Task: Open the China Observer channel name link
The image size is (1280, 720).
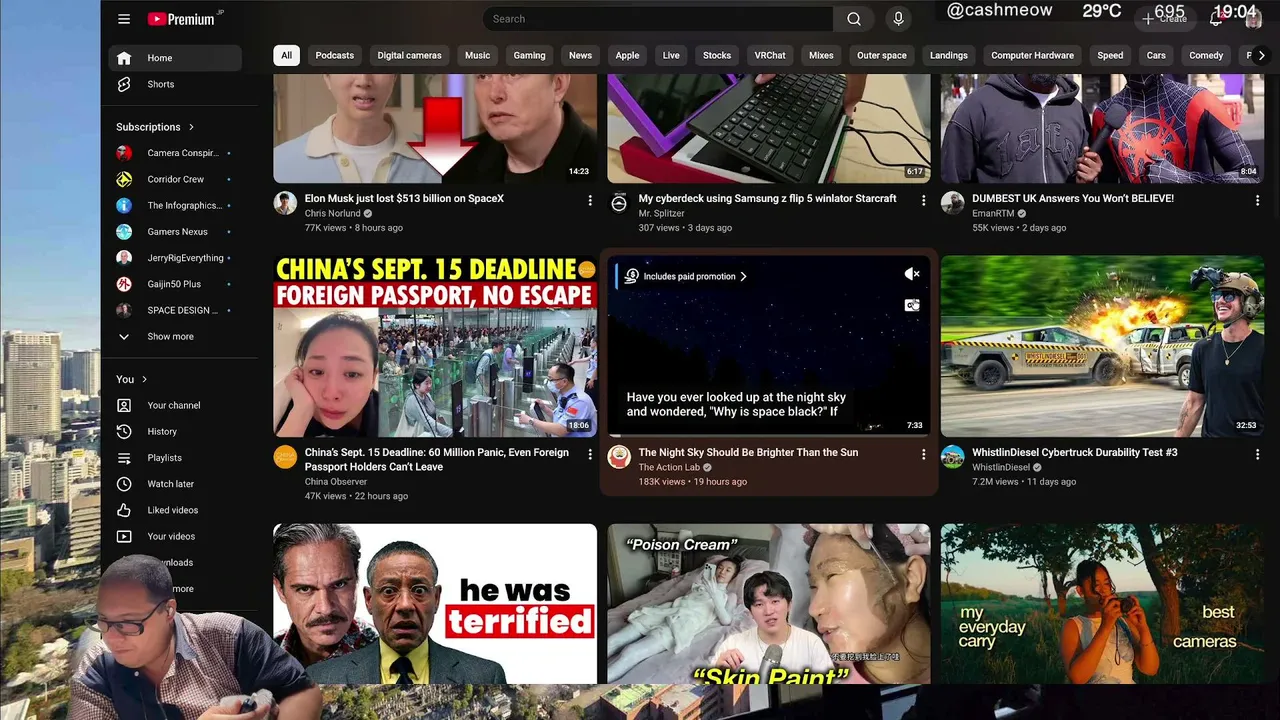Action: pos(336,481)
